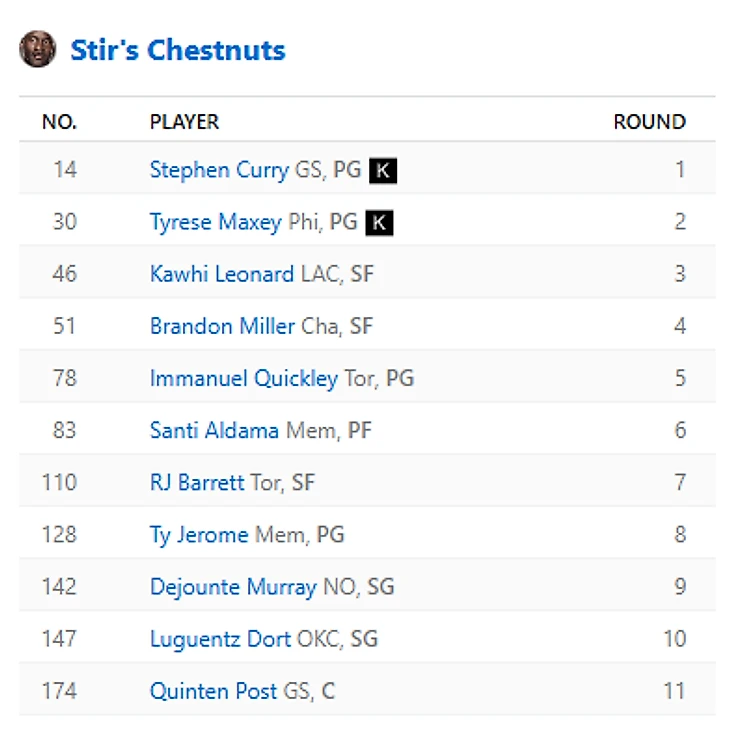Click Ty Jerome player name
Image resolution: width=730 pixels, height=745 pixels.
click(x=198, y=534)
